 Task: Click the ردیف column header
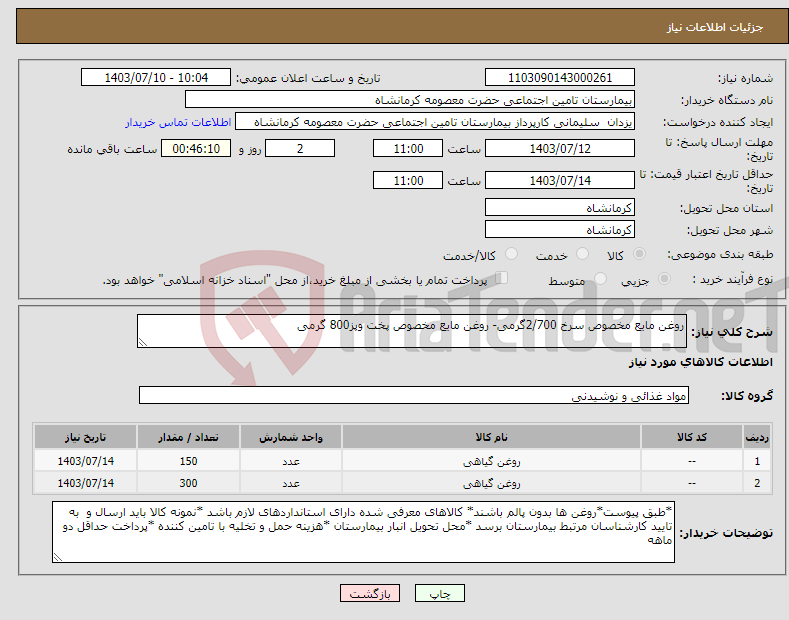tap(757, 437)
